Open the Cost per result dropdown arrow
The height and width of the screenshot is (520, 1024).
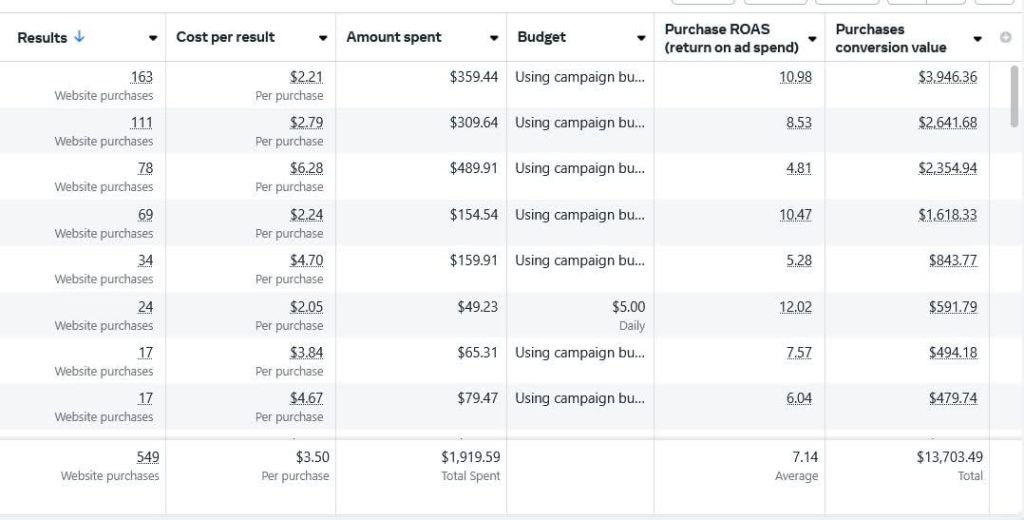point(323,38)
